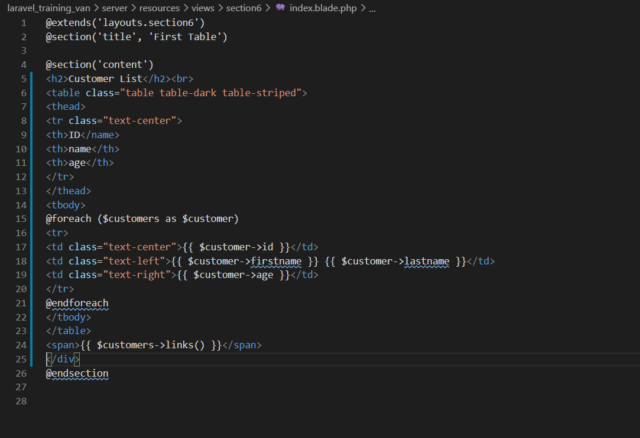This screenshot has height=438, width=640.
Task: Click the tr class="text-center" line
Action: pyautogui.click(x=114, y=121)
